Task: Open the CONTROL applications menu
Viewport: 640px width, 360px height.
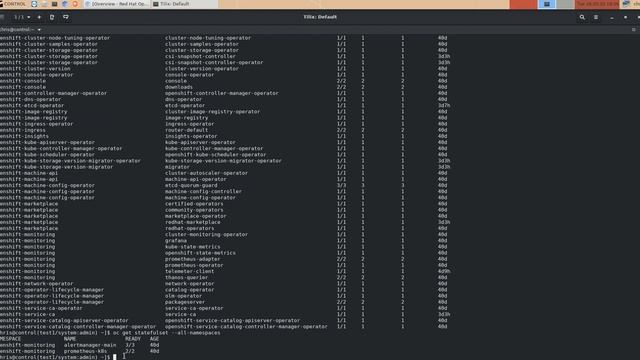Action: pyautogui.click(x=13, y=4)
